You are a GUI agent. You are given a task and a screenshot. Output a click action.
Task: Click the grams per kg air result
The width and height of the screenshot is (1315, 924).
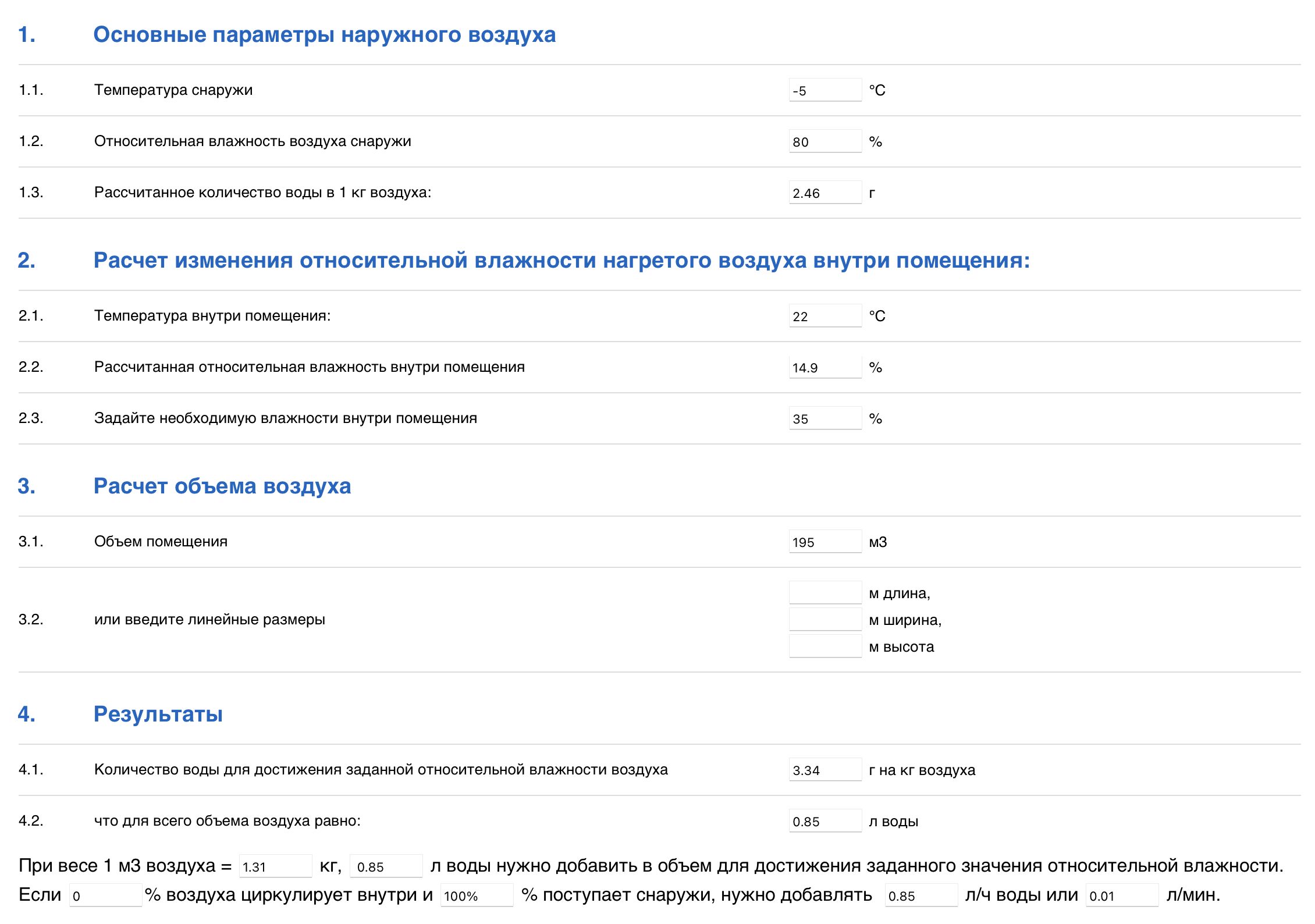824,770
